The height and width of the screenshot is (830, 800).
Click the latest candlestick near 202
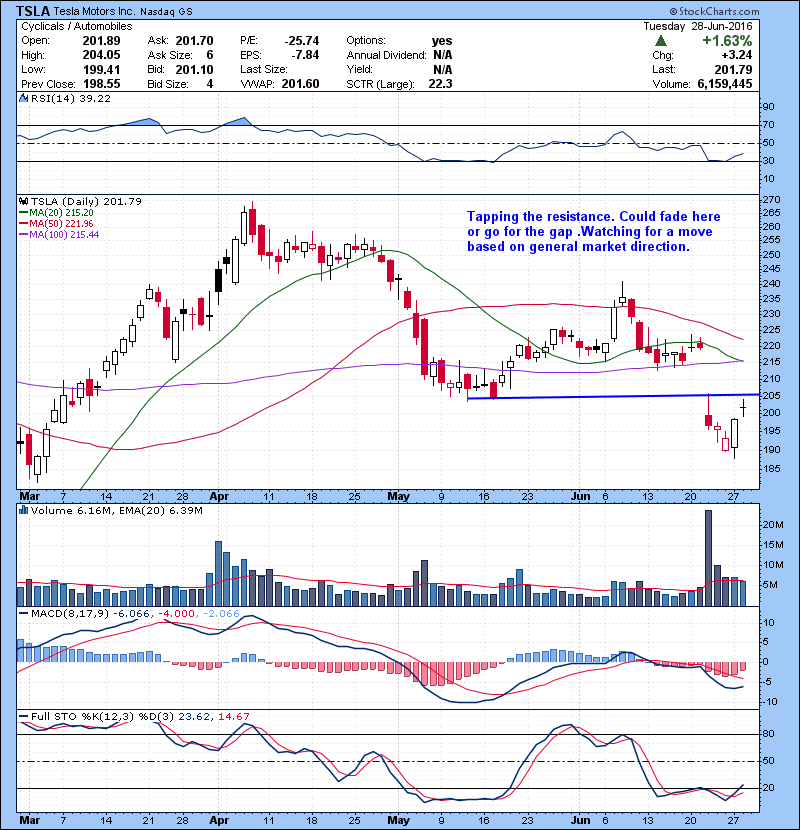click(x=743, y=408)
